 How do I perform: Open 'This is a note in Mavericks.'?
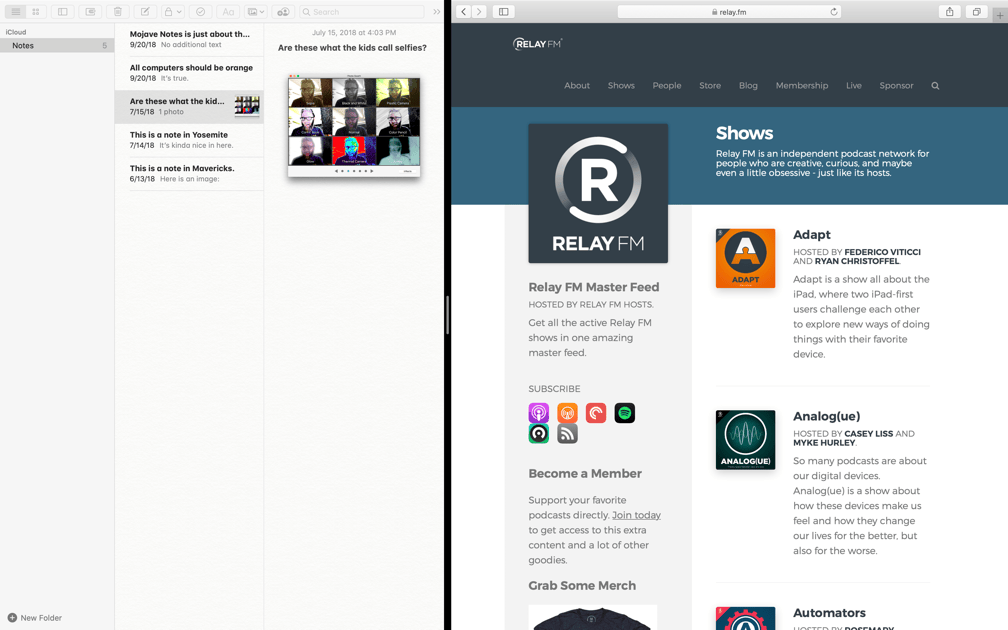[x=189, y=174]
